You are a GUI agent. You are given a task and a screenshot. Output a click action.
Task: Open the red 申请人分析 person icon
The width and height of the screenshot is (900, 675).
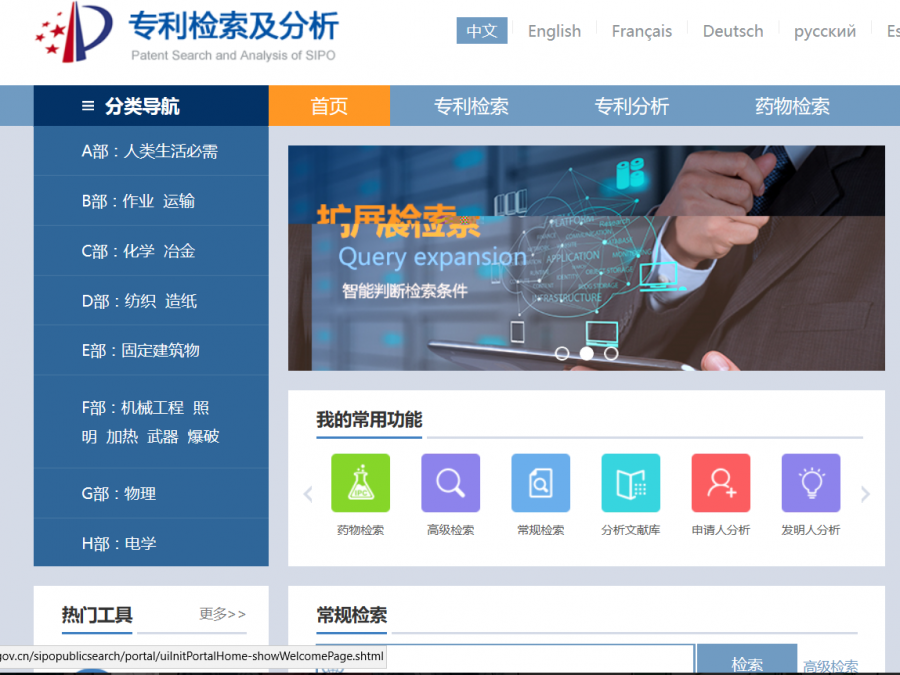tap(720, 483)
